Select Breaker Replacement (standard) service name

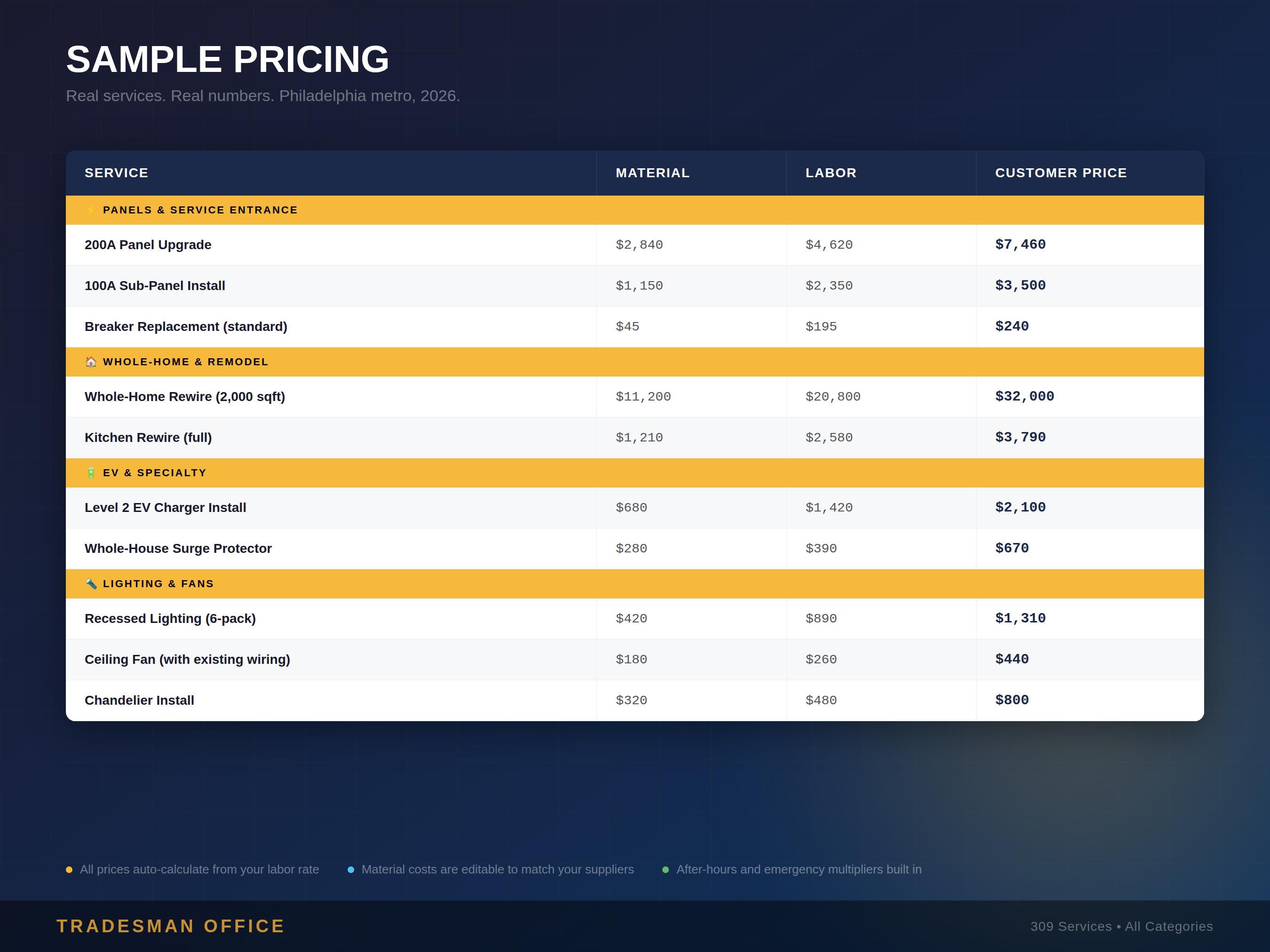[186, 327]
